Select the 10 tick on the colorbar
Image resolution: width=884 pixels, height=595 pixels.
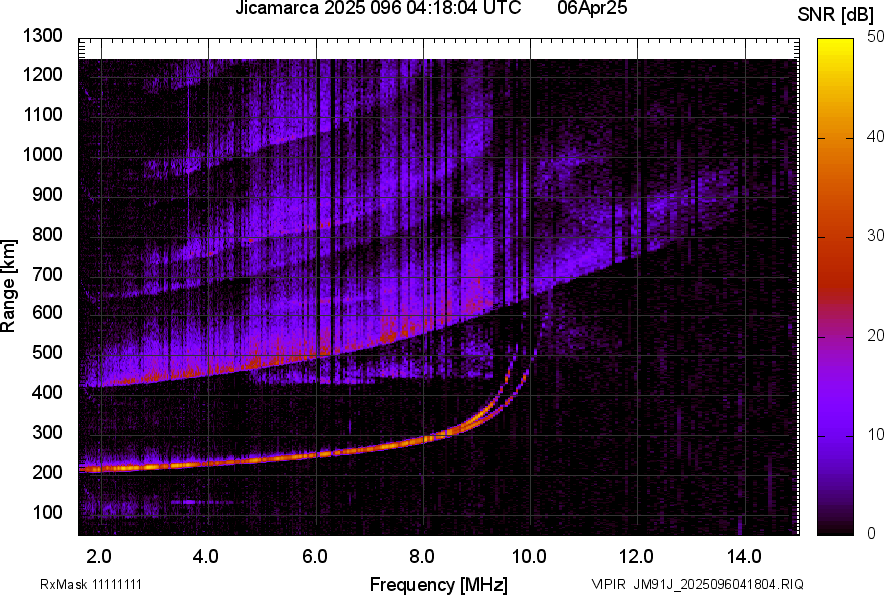tap(877, 435)
